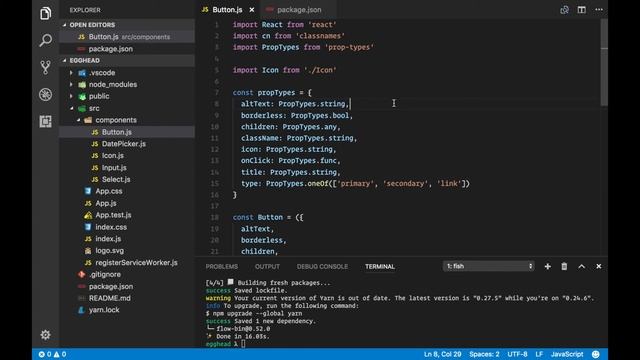Open the Explorer view in activity bar
Viewport: 640px width, 360px height.
(x=46, y=13)
